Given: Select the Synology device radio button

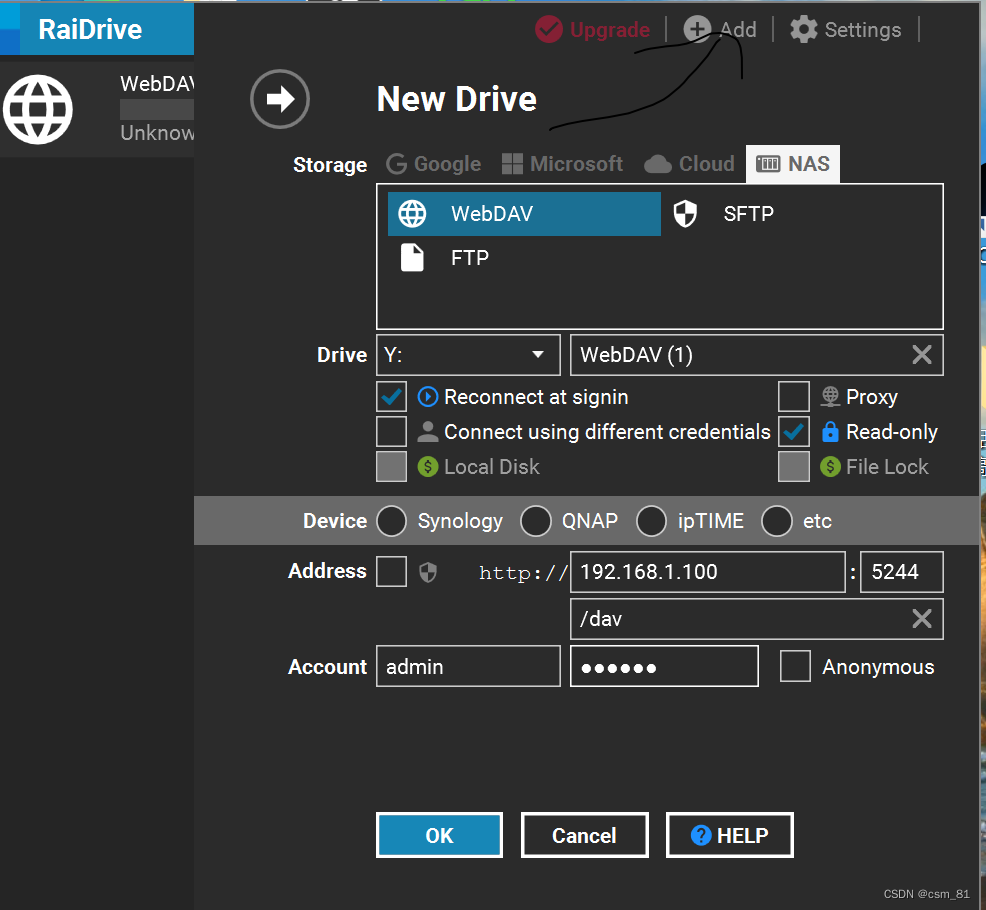Looking at the screenshot, I should (x=392, y=521).
